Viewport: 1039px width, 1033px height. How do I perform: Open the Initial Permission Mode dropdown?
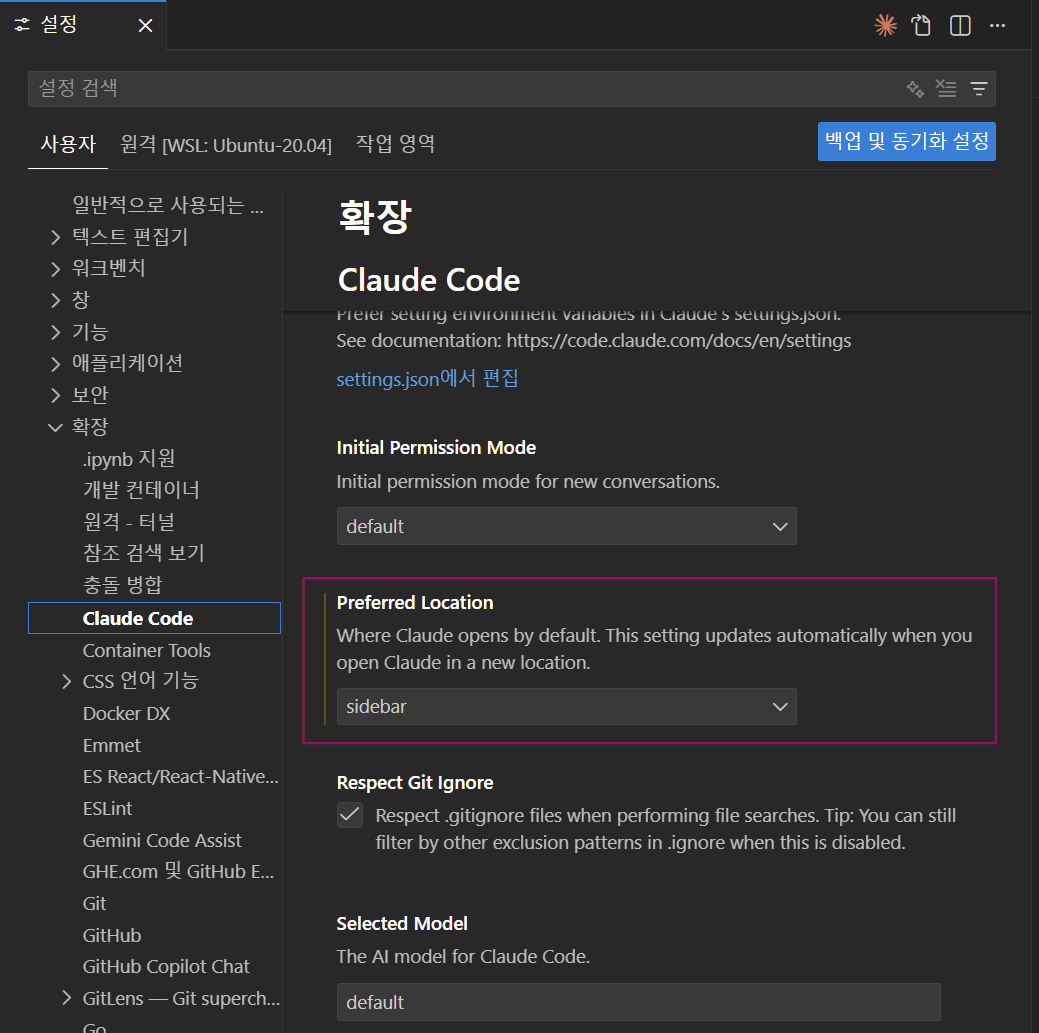567,526
